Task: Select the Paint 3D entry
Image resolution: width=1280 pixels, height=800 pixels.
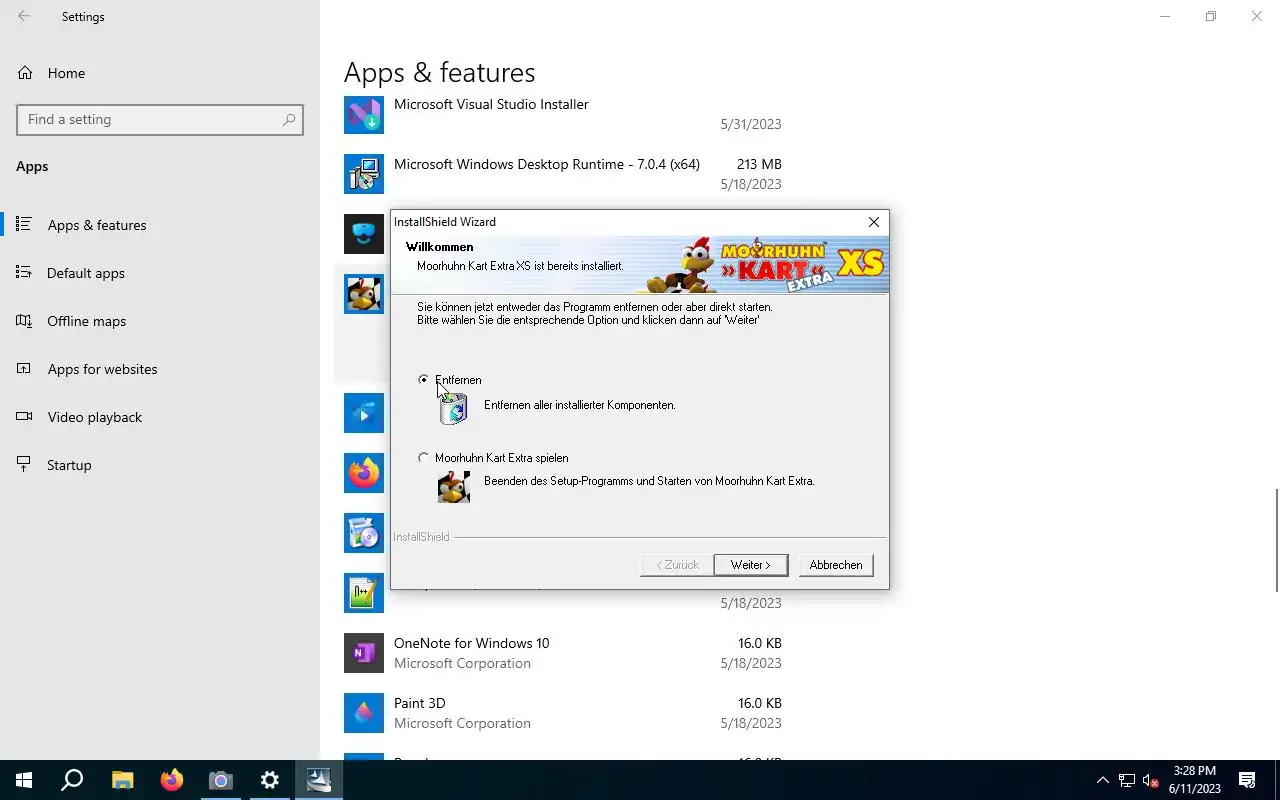Action: [x=563, y=713]
